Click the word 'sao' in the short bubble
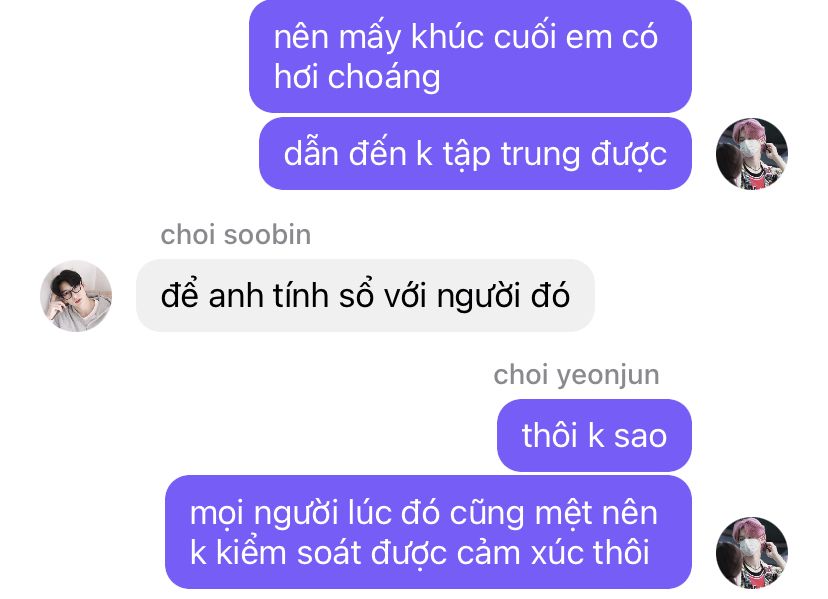The image size is (828, 599). point(641,436)
